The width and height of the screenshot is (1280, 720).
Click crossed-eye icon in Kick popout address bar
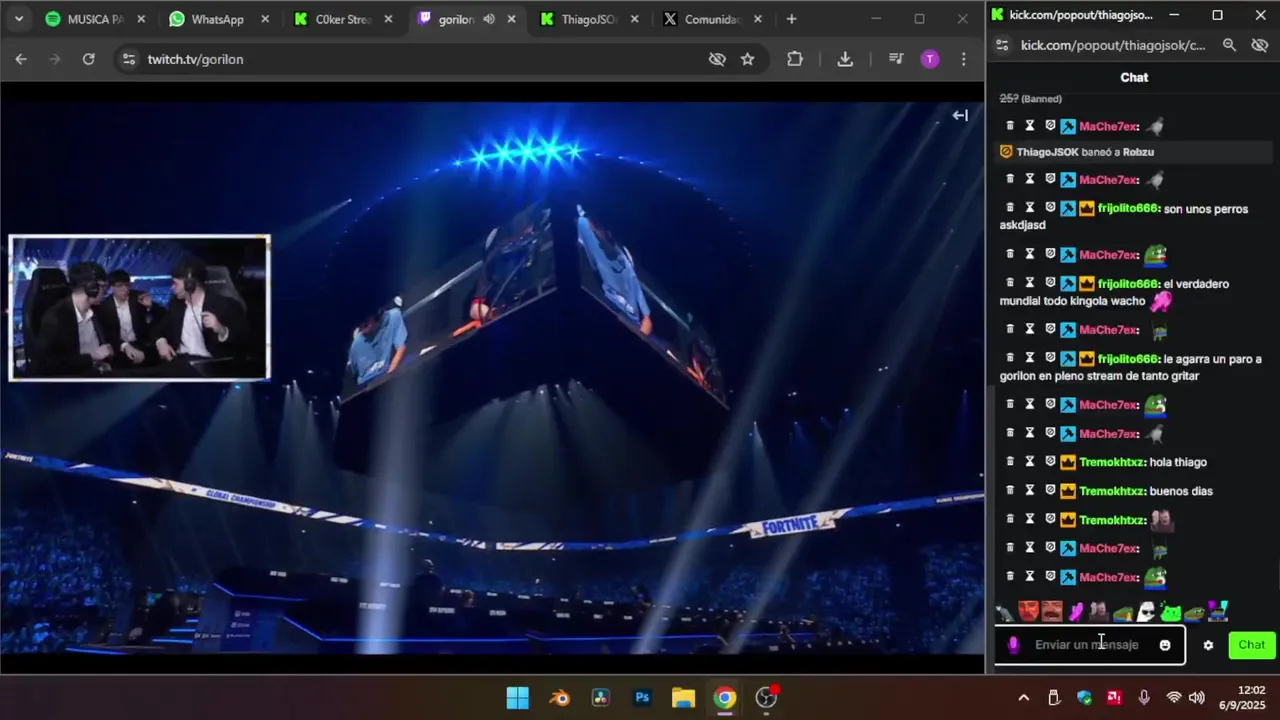[1259, 45]
